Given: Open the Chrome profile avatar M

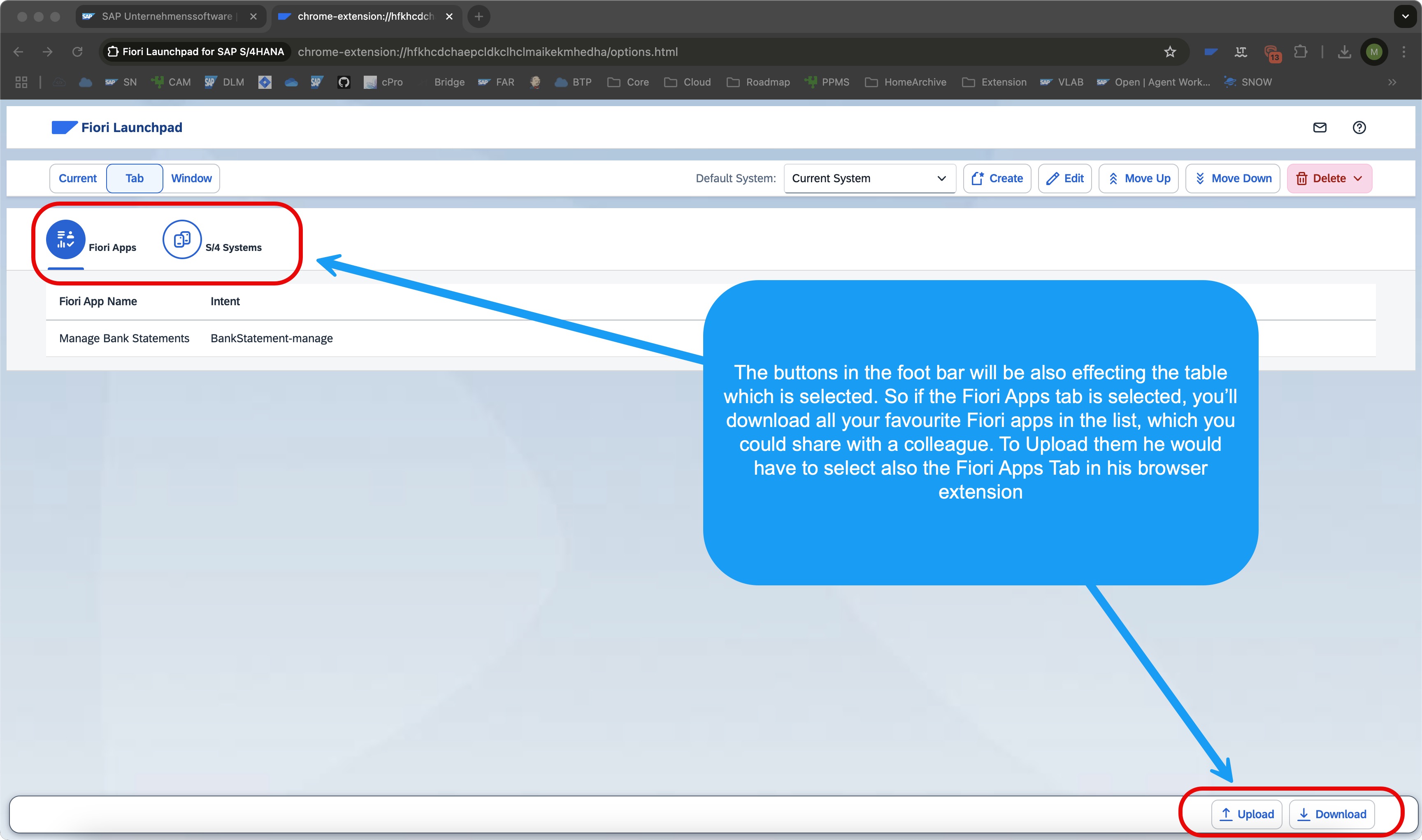Looking at the screenshot, I should pyautogui.click(x=1374, y=52).
